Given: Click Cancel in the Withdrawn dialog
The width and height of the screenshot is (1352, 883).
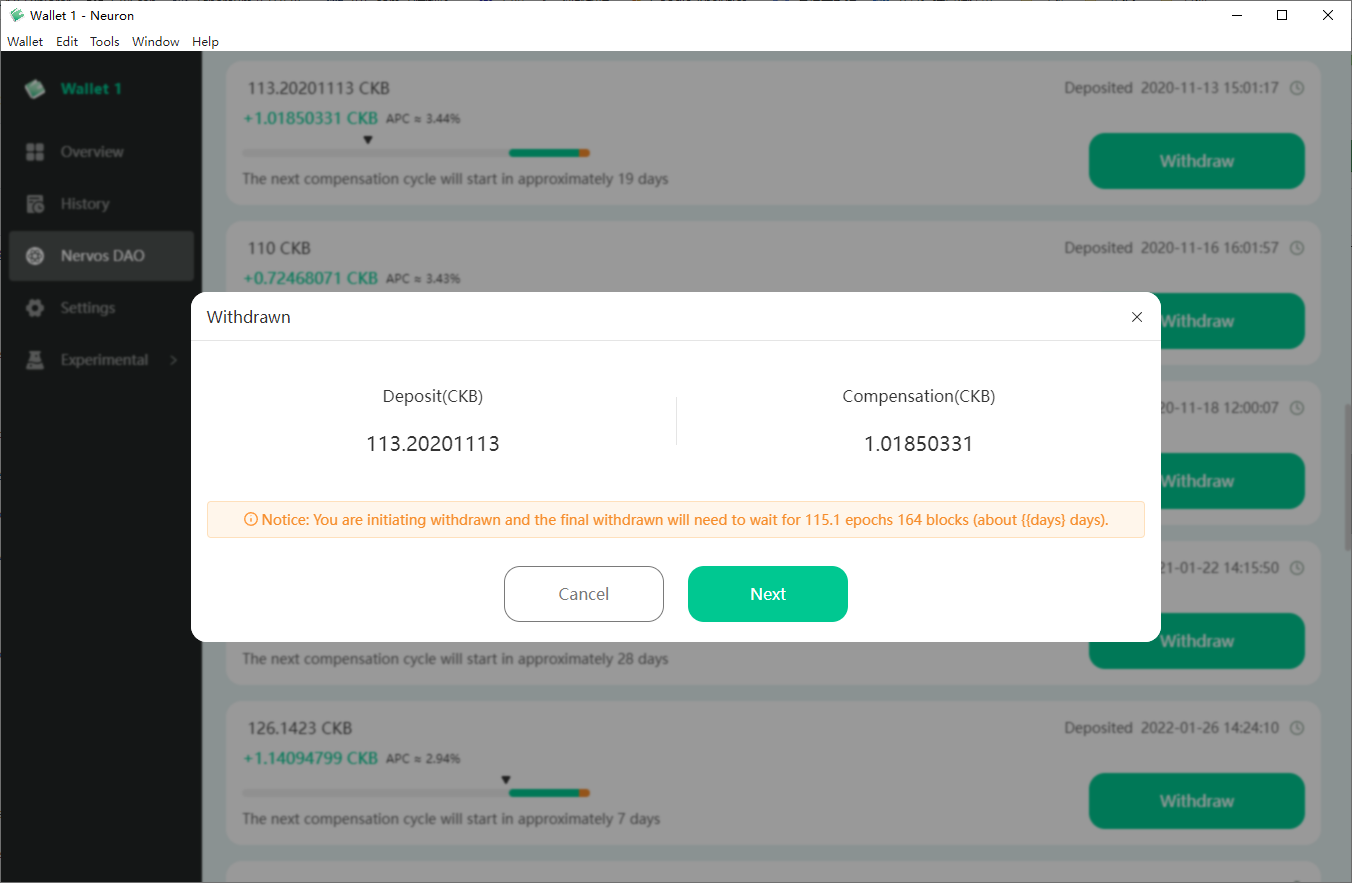Looking at the screenshot, I should click(x=584, y=594).
